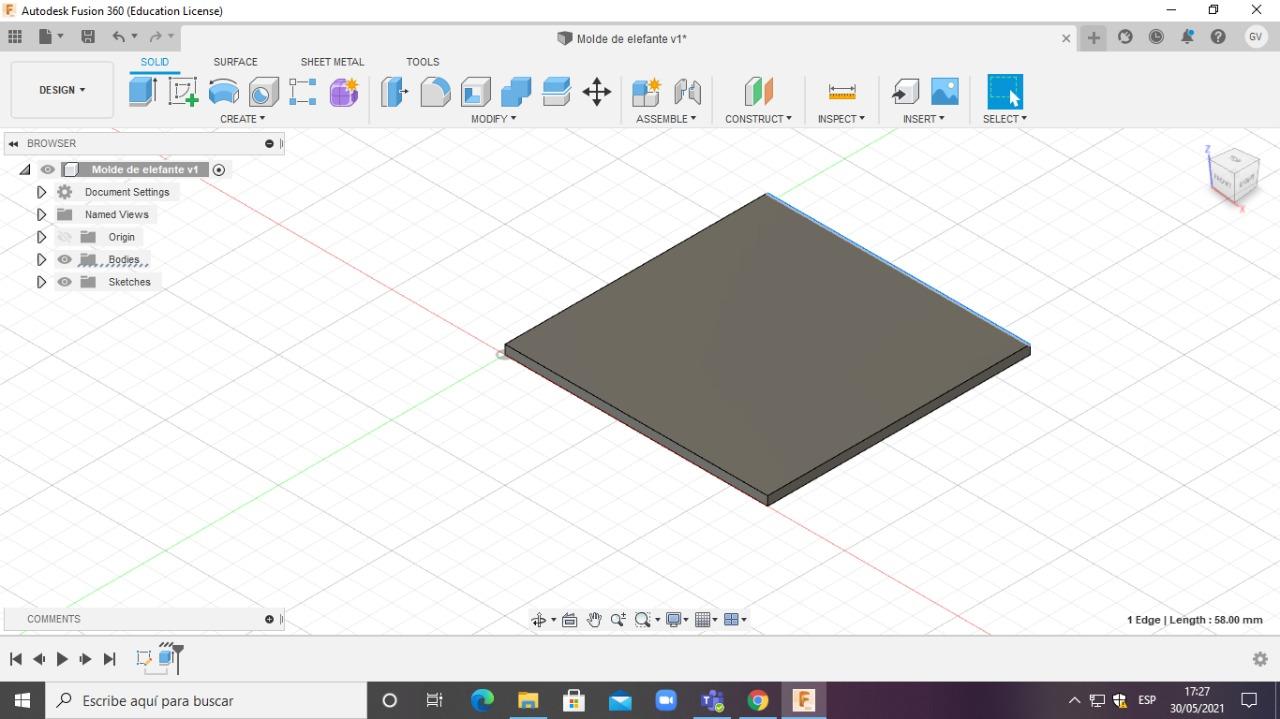Switch to the SHEET METAL tab
This screenshot has width=1280, height=719.
pyautogui.click(x=332, y=62)
